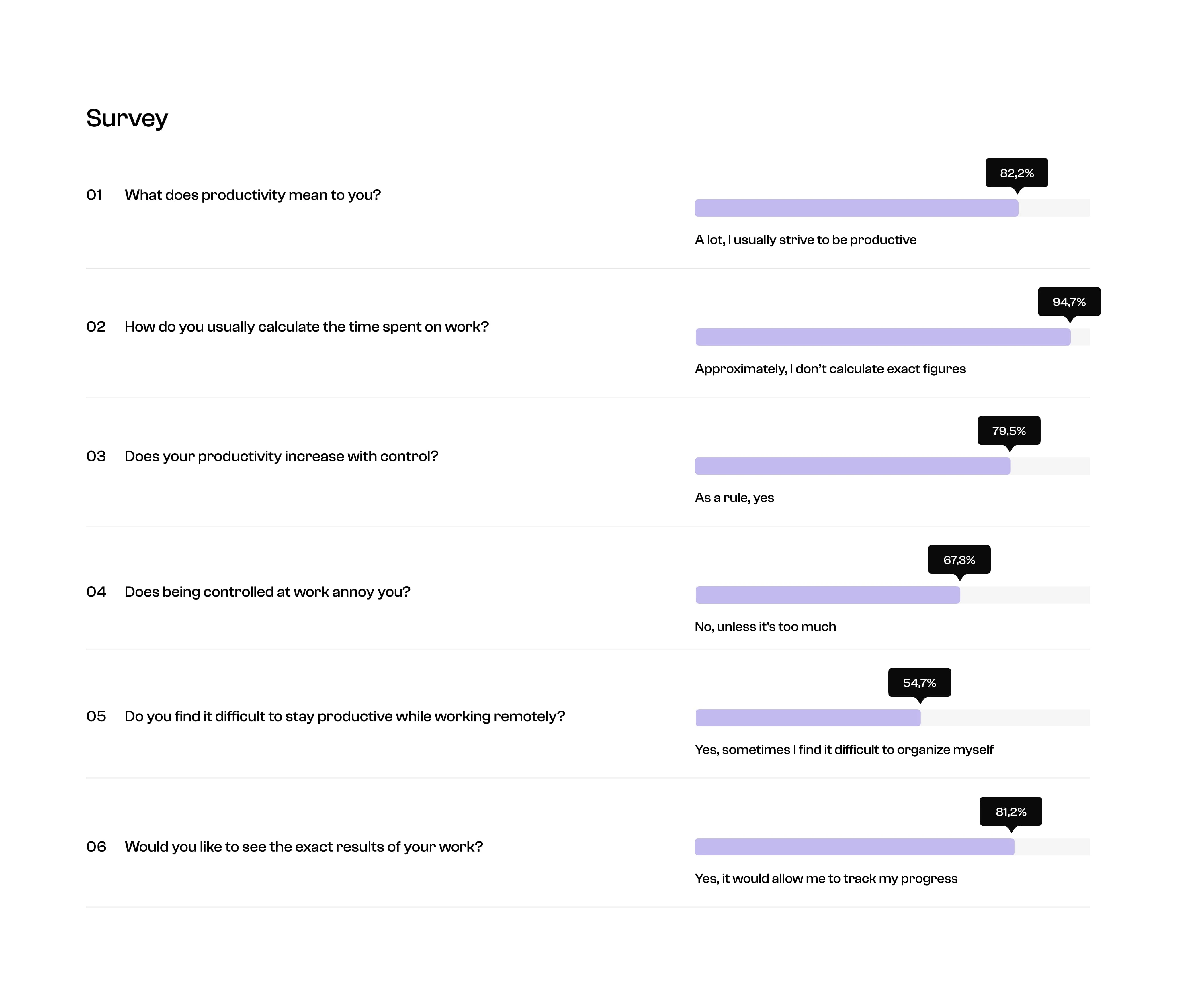The height and width of the screenshot is (1005, 1204).
Task: Click the 82,2% percentage tooltip
Action: pyautogui.click(x=1016, y=173)
